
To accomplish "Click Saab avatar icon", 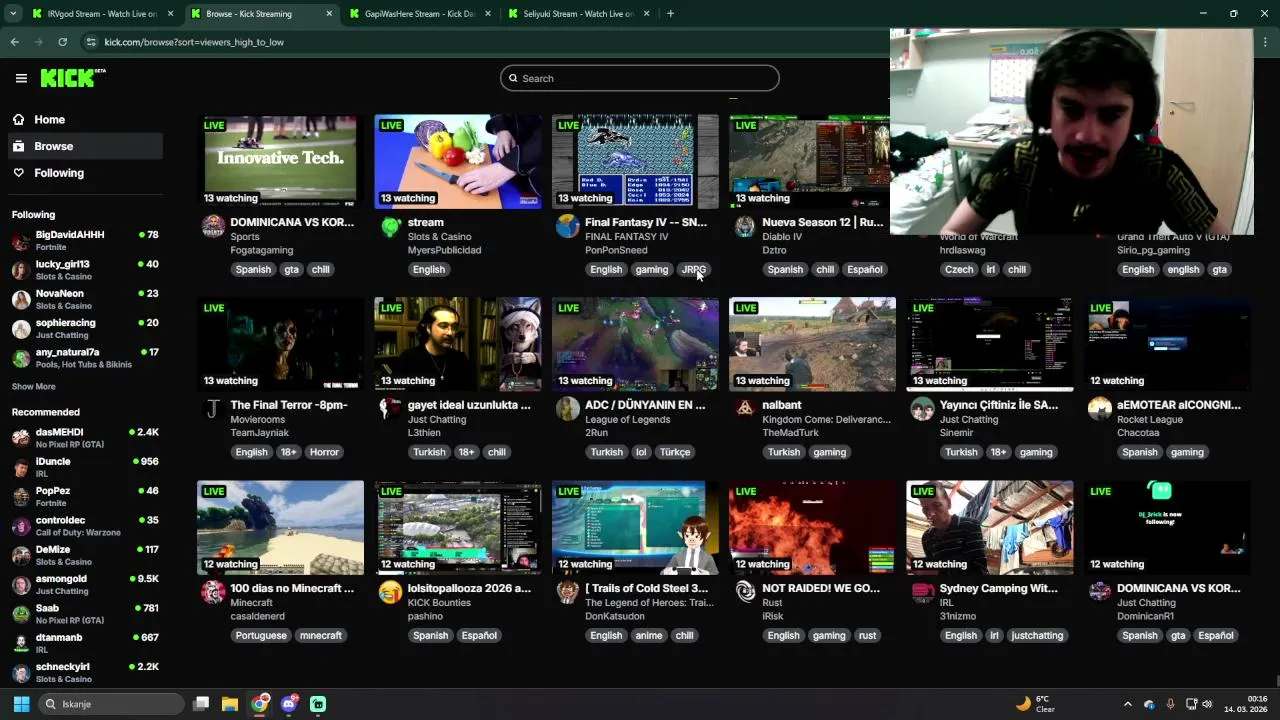I will point(21,614).
